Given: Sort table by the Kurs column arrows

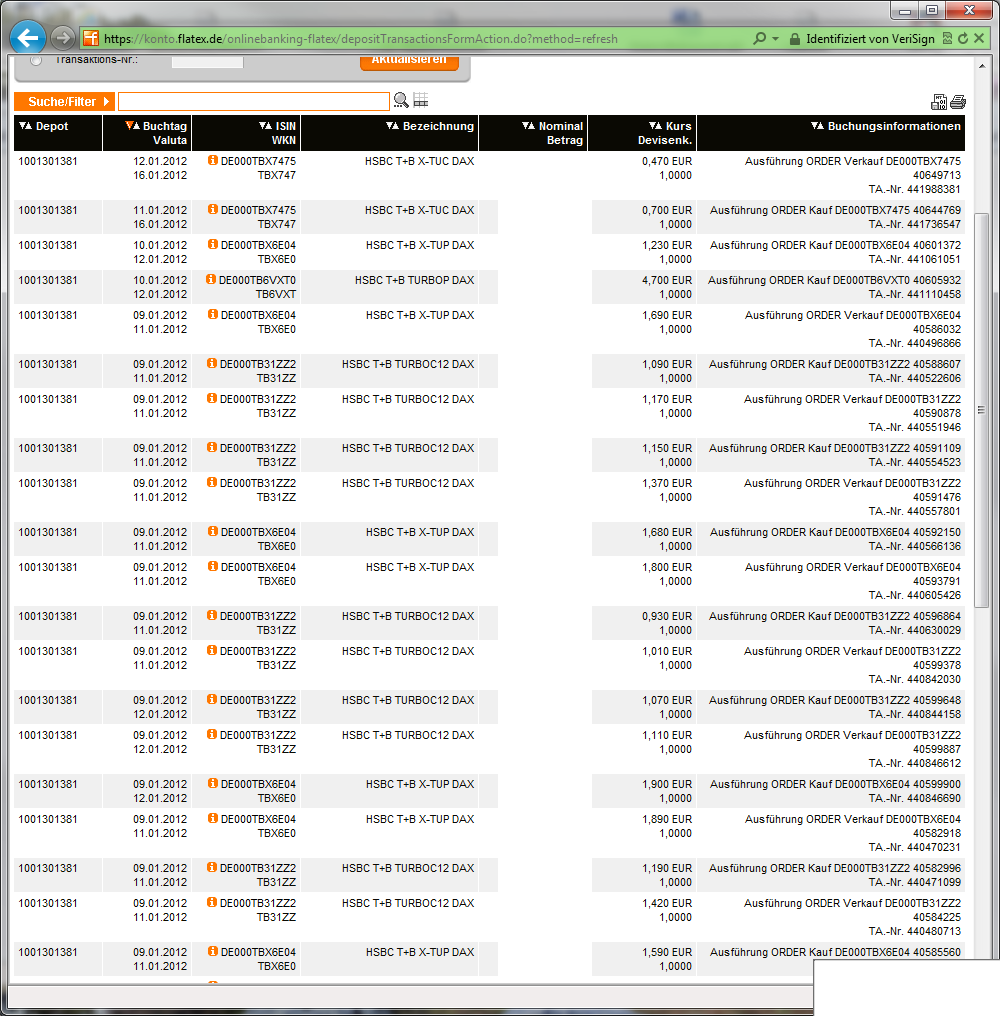Looking at the screenshot, I should 655,126.
